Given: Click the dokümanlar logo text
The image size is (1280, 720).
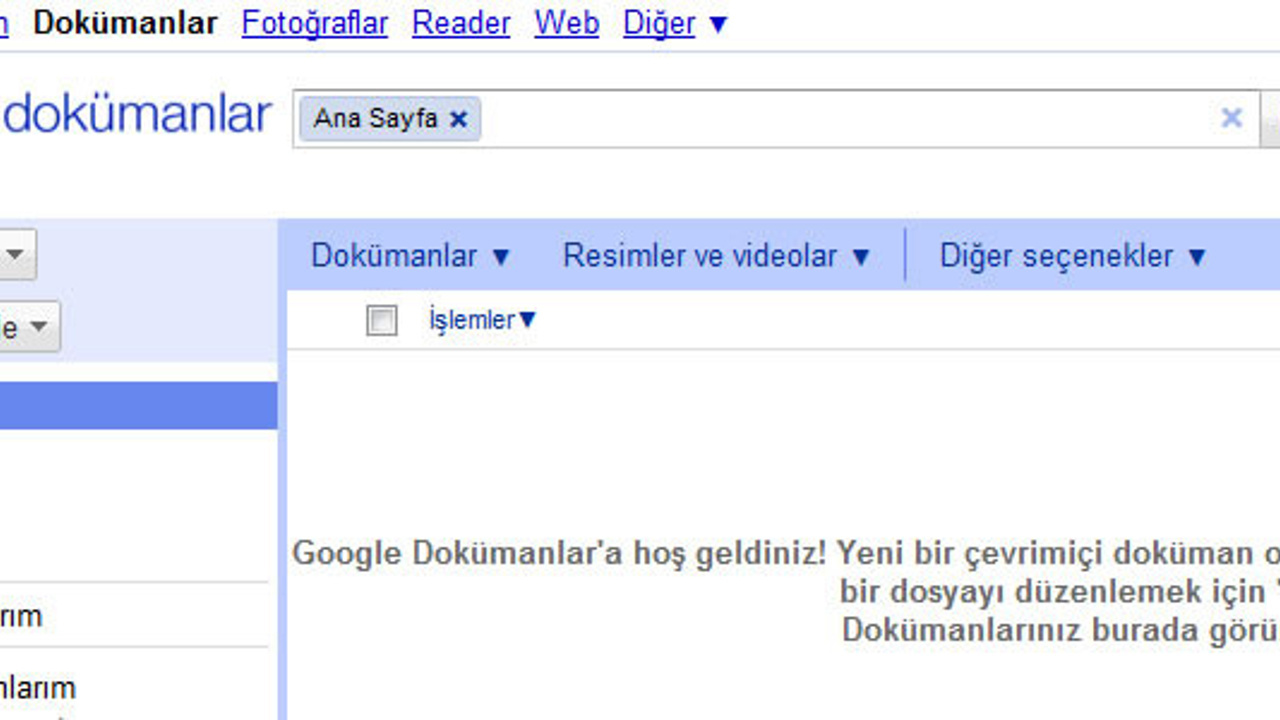Looking at the screenshot, I should tap(137, 116).
